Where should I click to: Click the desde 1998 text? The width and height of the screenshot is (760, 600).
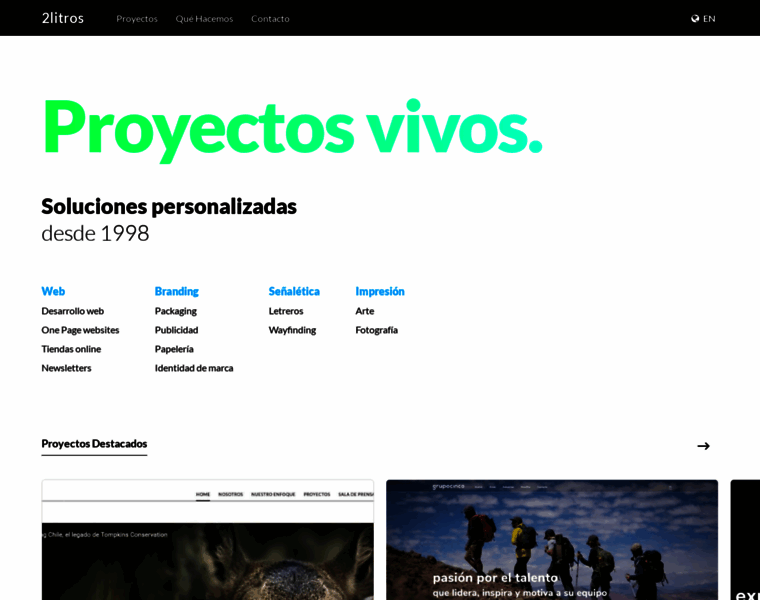[x=95, y=234]
